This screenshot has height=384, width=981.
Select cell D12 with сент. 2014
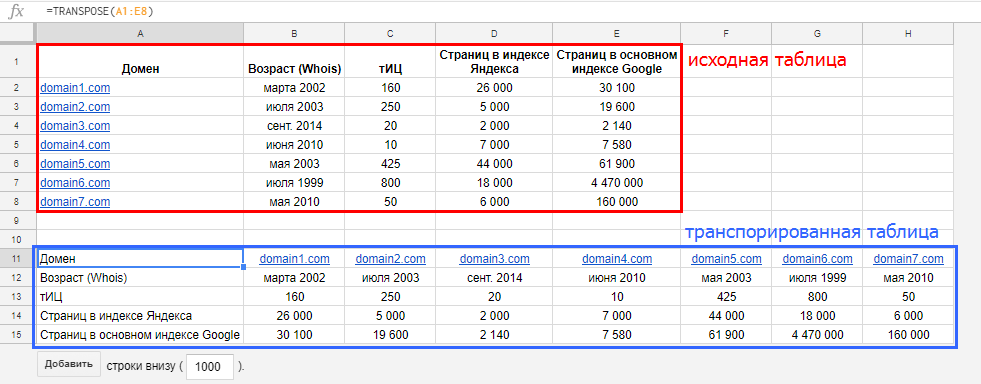[x=494, y=278]
